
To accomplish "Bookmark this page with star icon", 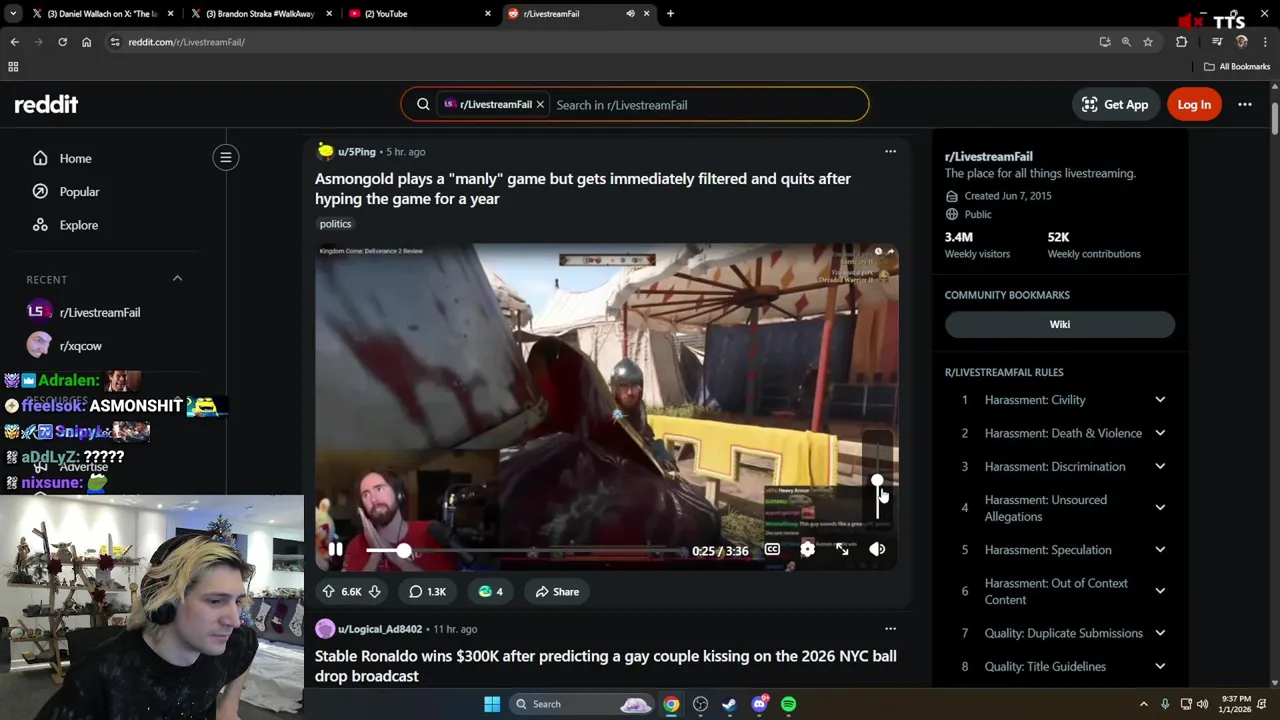I will coord(1148,42).
